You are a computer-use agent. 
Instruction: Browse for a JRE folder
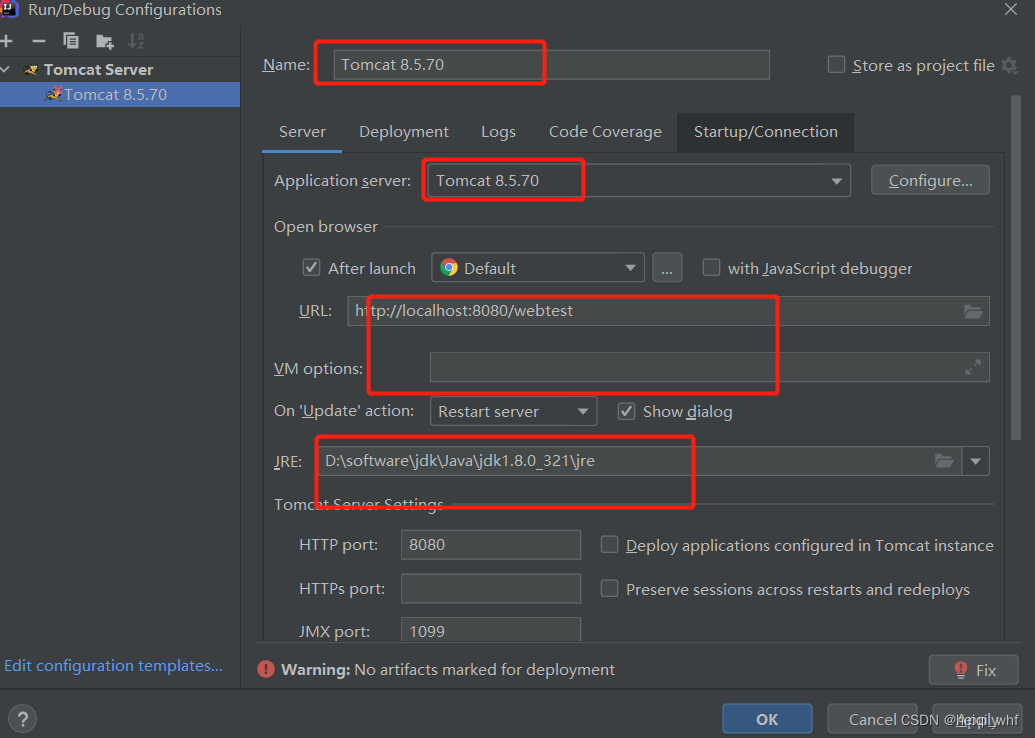[x=944, y=461]
